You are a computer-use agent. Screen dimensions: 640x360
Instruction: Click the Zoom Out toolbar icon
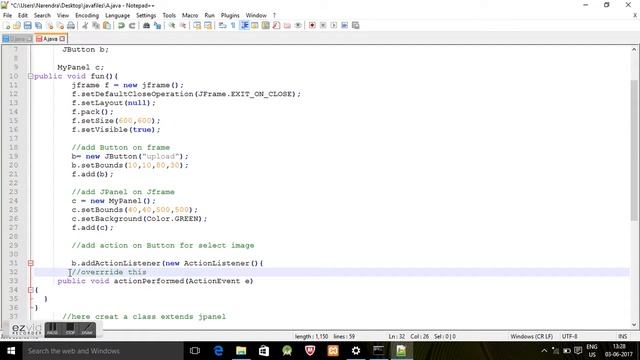[182, 25]
